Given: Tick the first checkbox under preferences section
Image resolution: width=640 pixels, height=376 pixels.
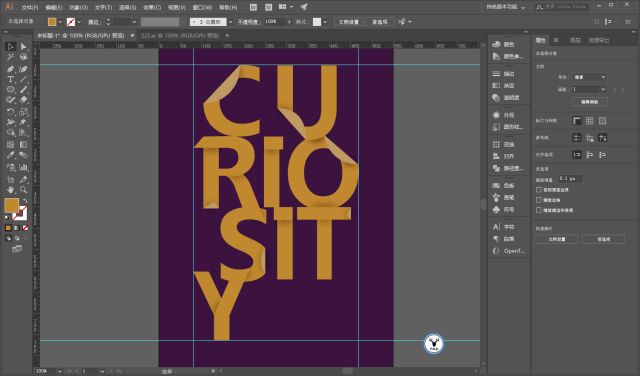Looking at the screenshot, I should pyautogui.click(x=539, y=190).
